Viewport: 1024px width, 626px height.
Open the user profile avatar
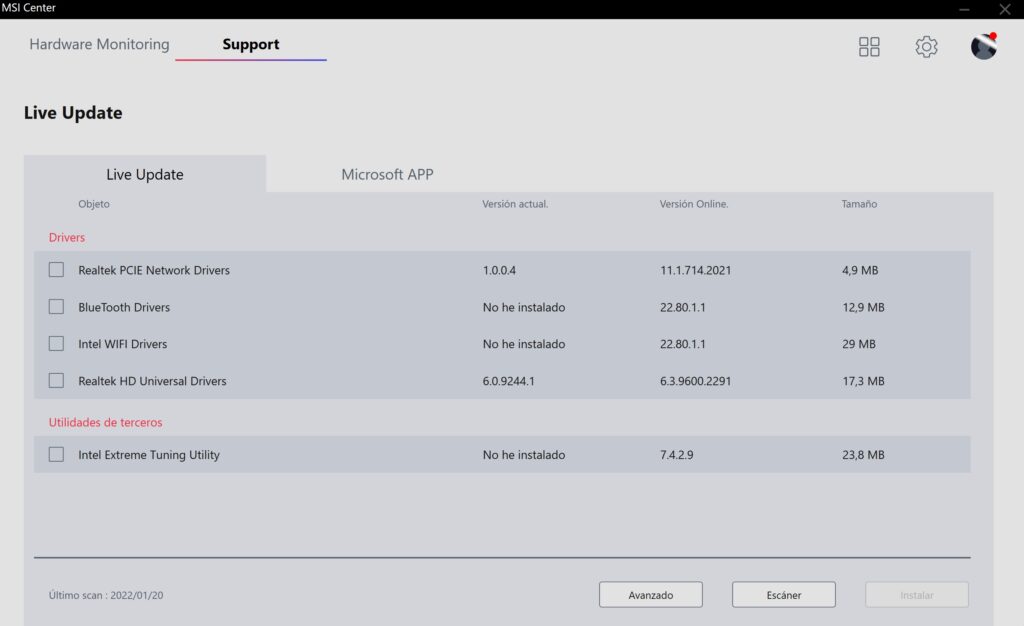[984, 46]
